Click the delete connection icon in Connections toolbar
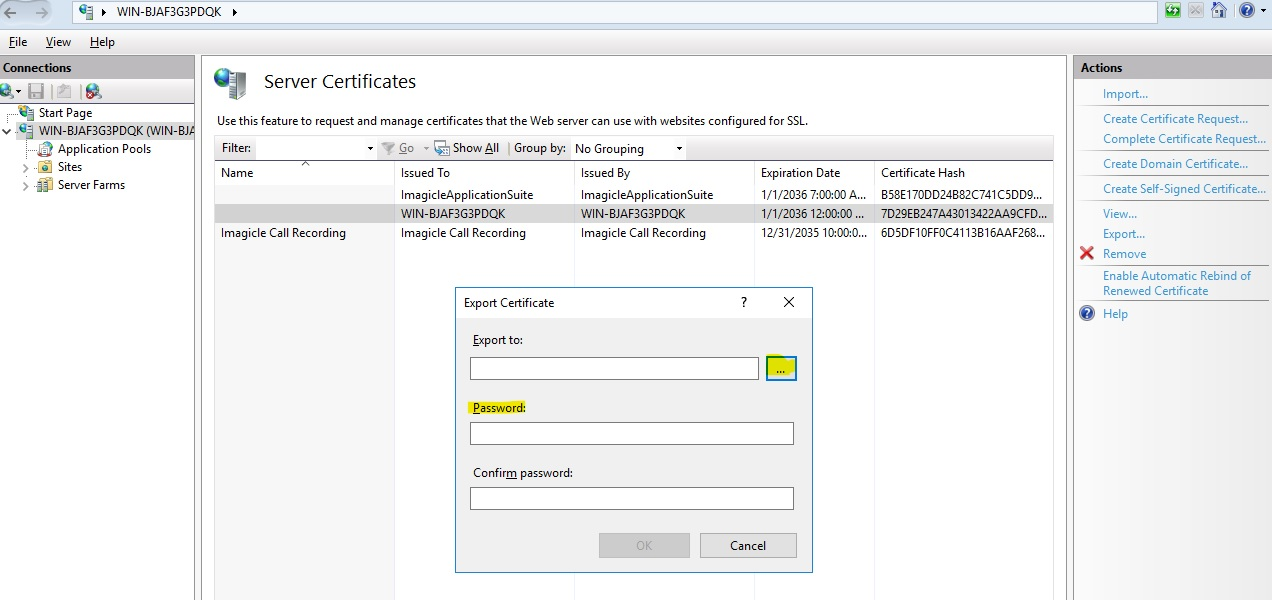 [x=93, y=91]
